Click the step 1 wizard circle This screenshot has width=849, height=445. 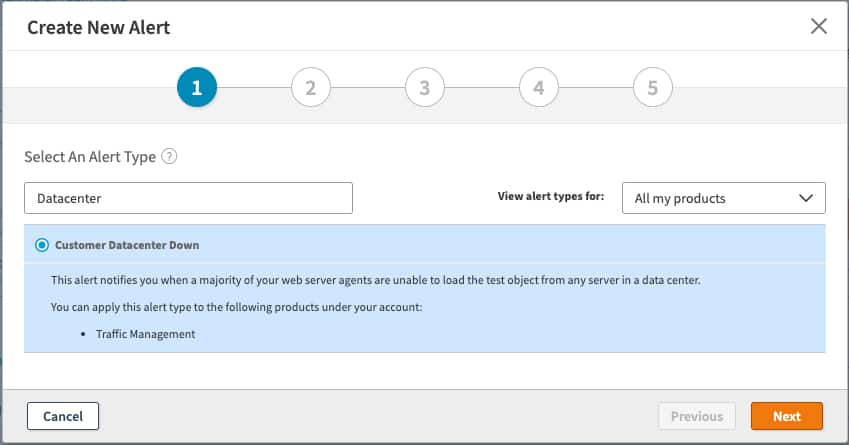[x=197, y=88]
